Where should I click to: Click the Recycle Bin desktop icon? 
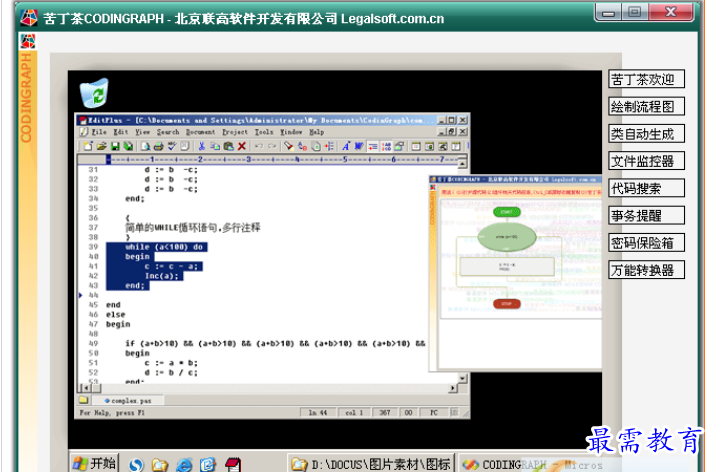tap(96, 92)
